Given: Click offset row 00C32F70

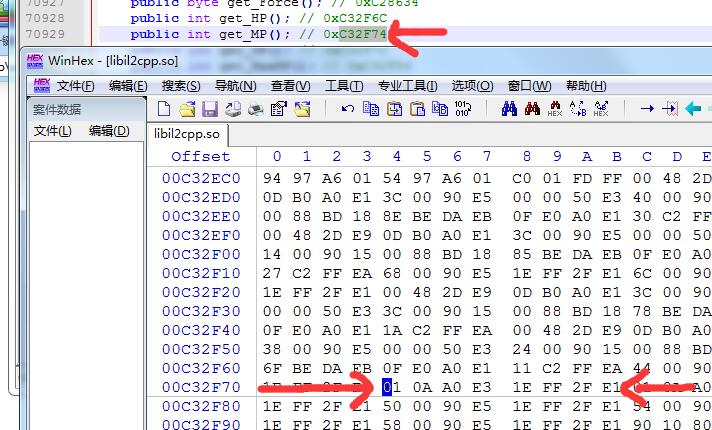Looking at the screenshot, I should [201, 387].
